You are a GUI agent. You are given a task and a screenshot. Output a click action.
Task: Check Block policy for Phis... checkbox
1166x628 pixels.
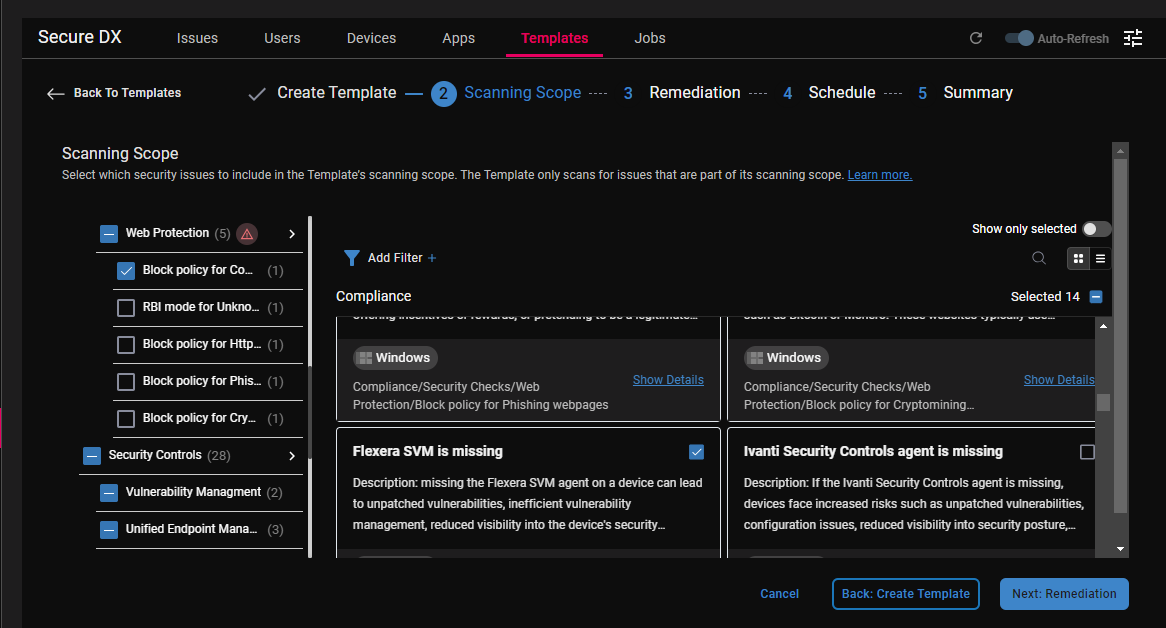[126, 382]
